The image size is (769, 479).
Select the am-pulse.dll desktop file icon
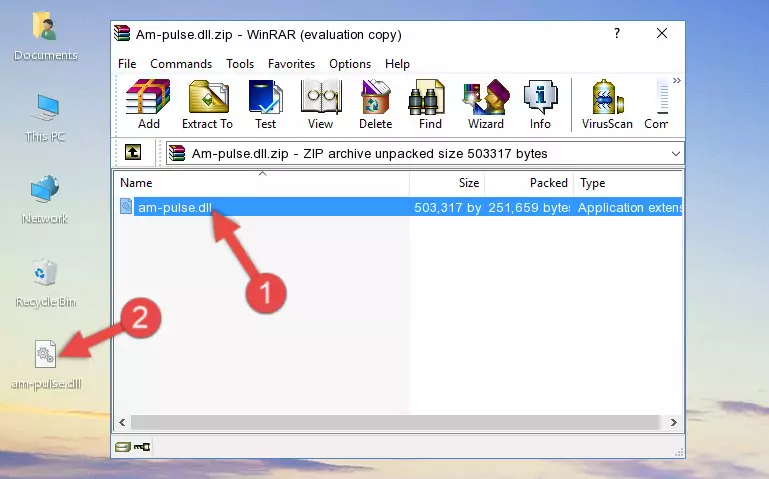46,365
